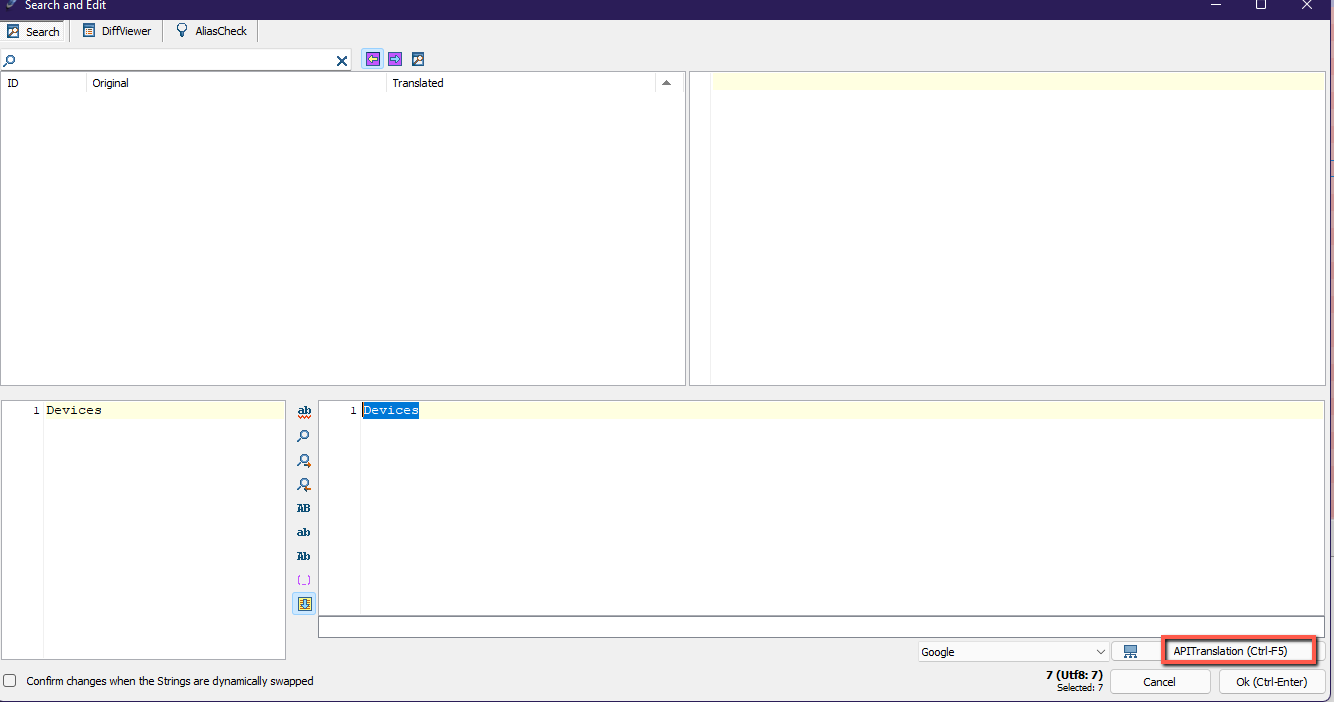Viewport: 1334px width, 702px height.
Task: Switch to the DiffViewer tab
Action: pyautogui.click(x=117, y=31)
